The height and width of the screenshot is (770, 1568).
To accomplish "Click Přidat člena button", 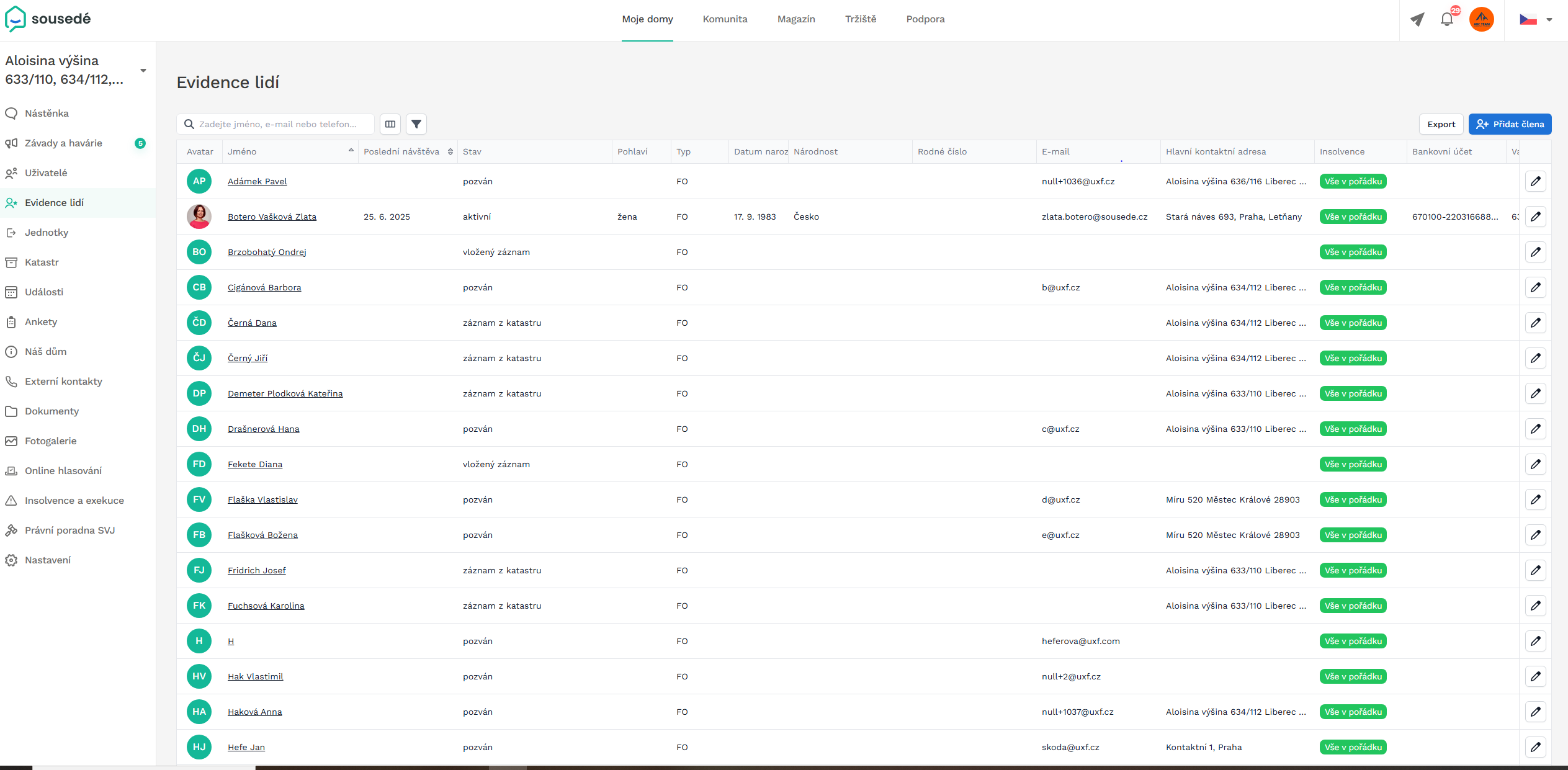I will tap(1510, 124).
